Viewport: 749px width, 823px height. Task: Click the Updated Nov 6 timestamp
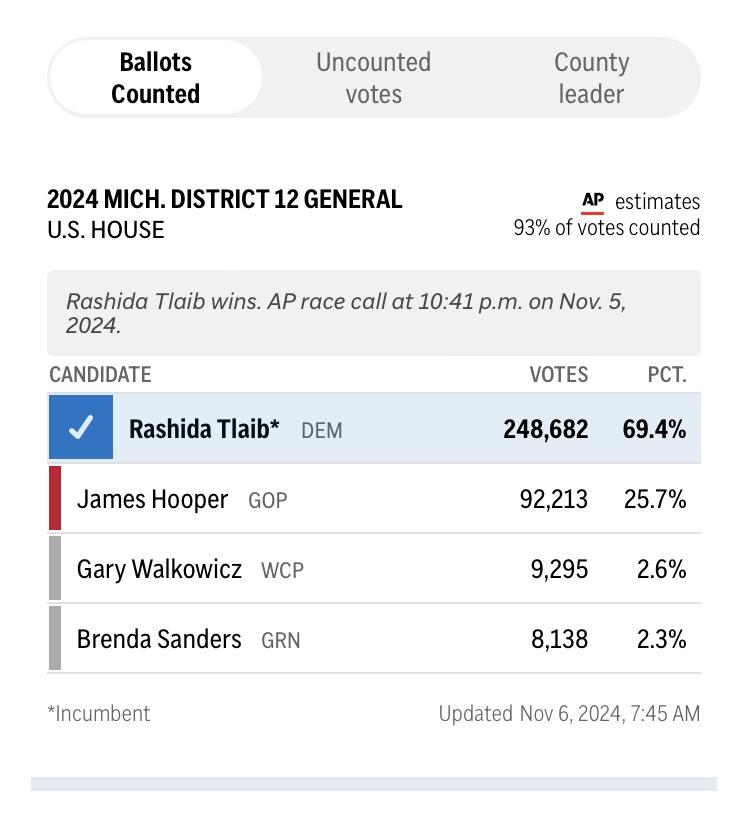[569, 714]
